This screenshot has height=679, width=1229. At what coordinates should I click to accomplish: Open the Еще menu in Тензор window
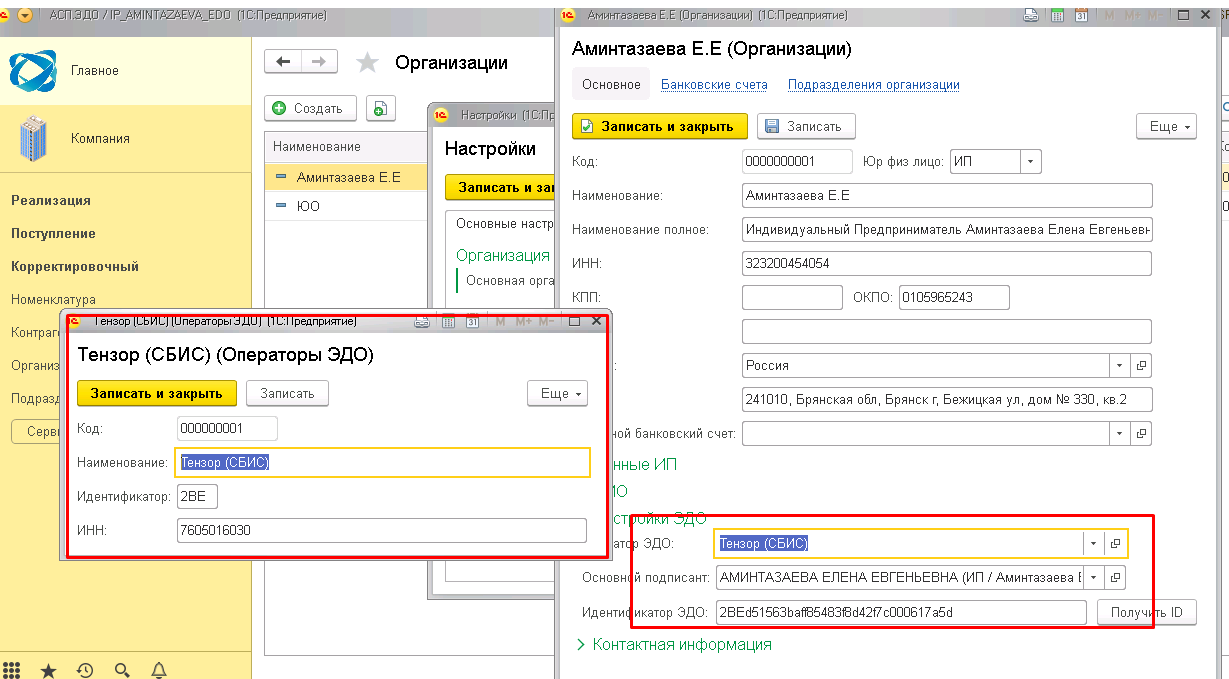[557, 393]
